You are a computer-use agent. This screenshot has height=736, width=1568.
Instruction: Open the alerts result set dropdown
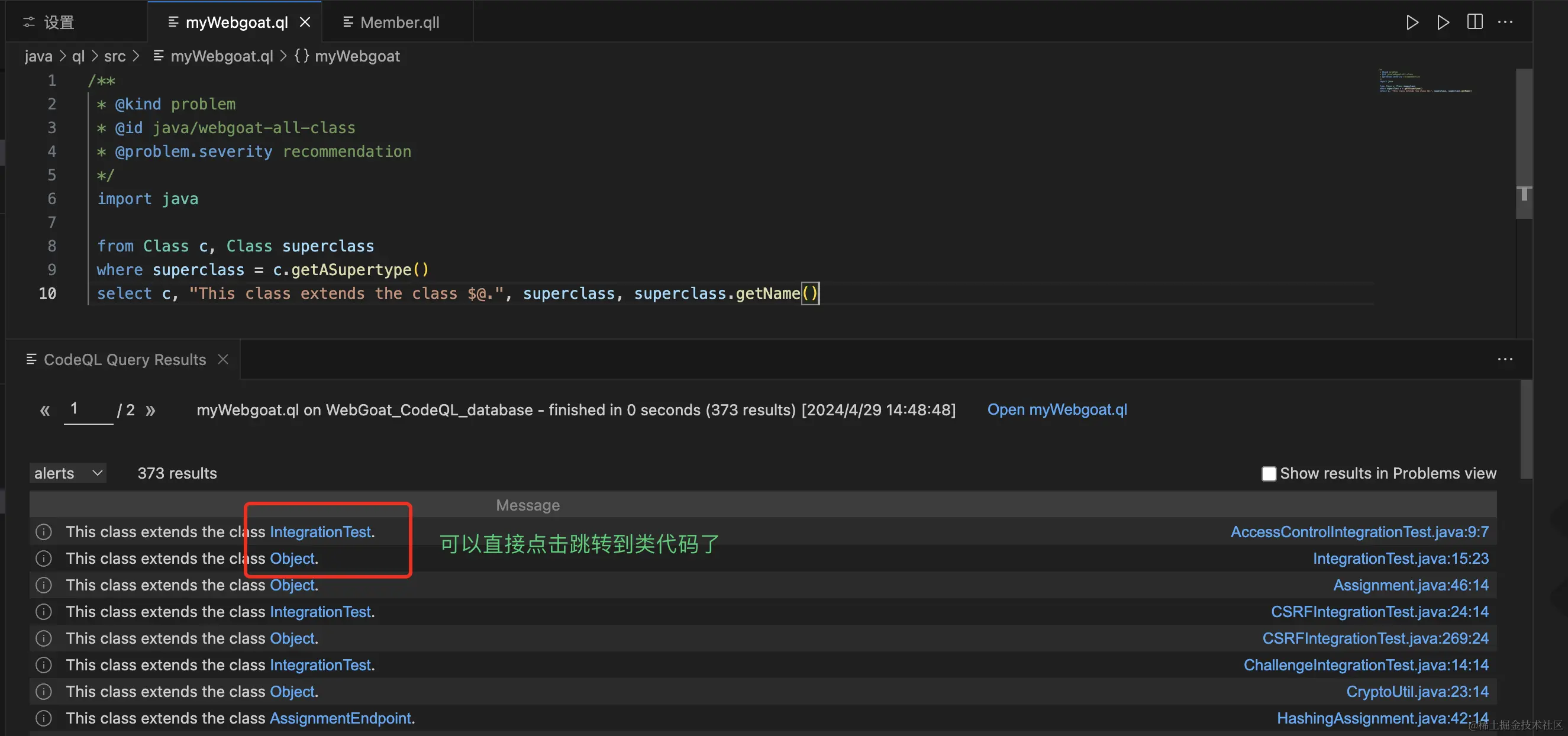[67, 473]
